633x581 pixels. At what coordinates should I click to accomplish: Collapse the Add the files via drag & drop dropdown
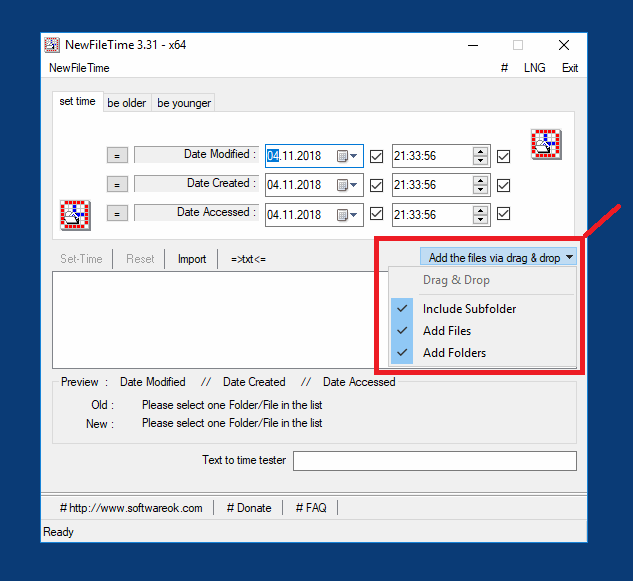pyautogui.click(x=498, y=257)
